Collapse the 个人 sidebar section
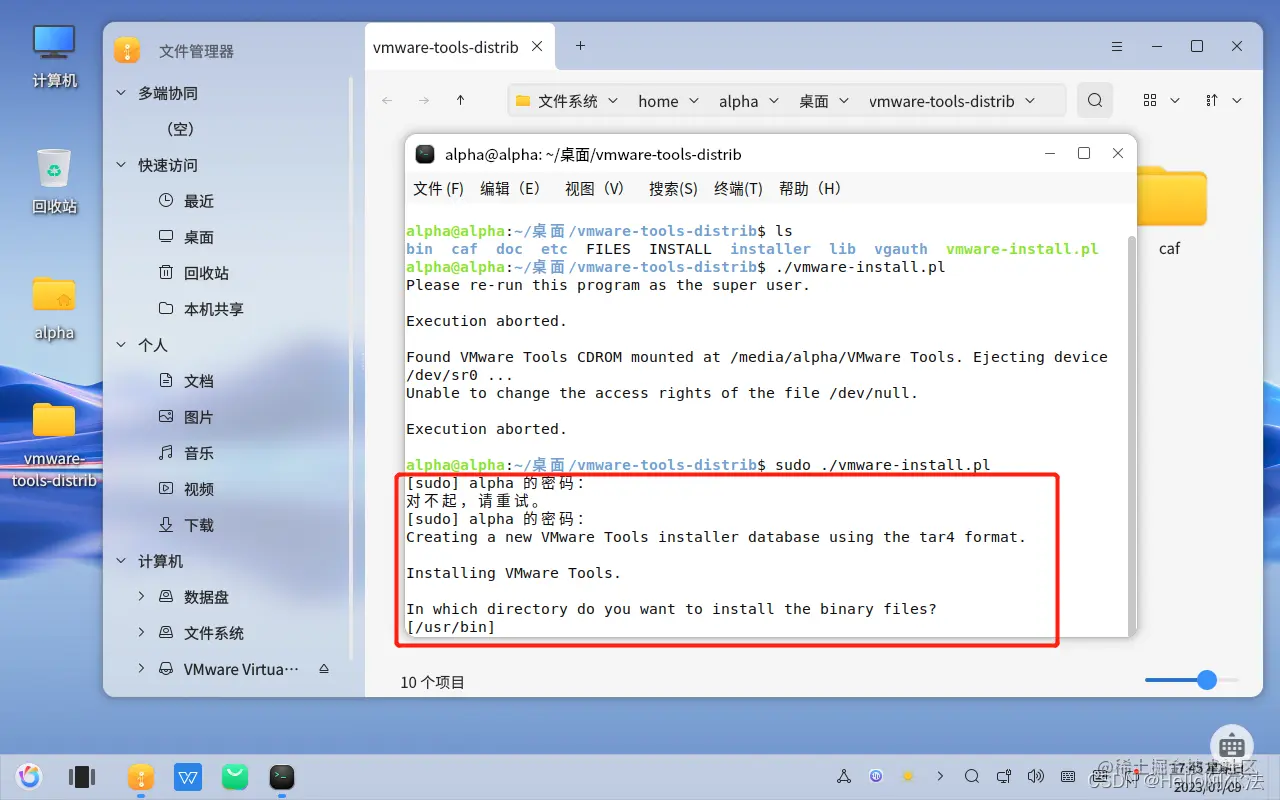 click(122, 345)
